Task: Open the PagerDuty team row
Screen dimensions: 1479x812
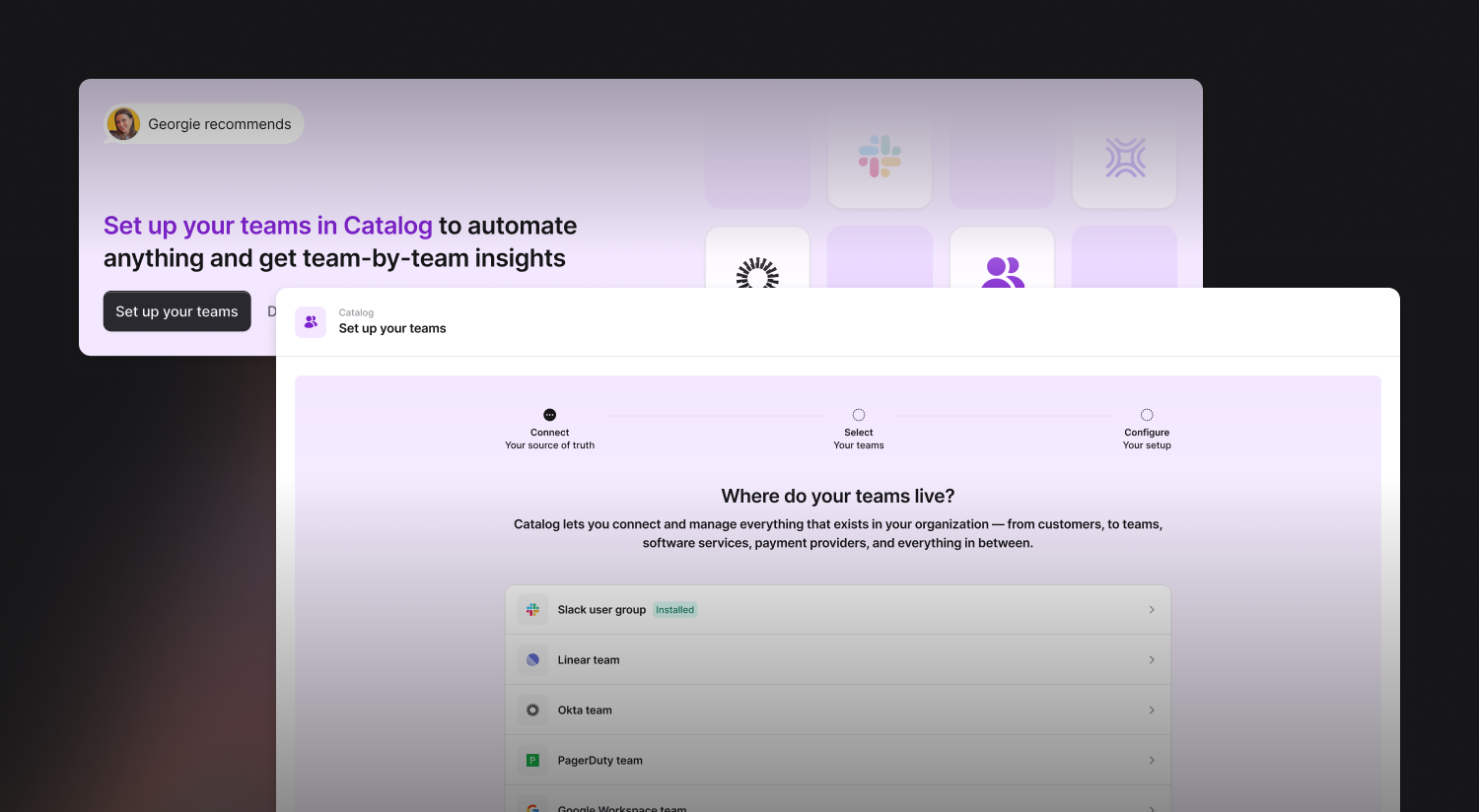Action: (x=838, y=761)
